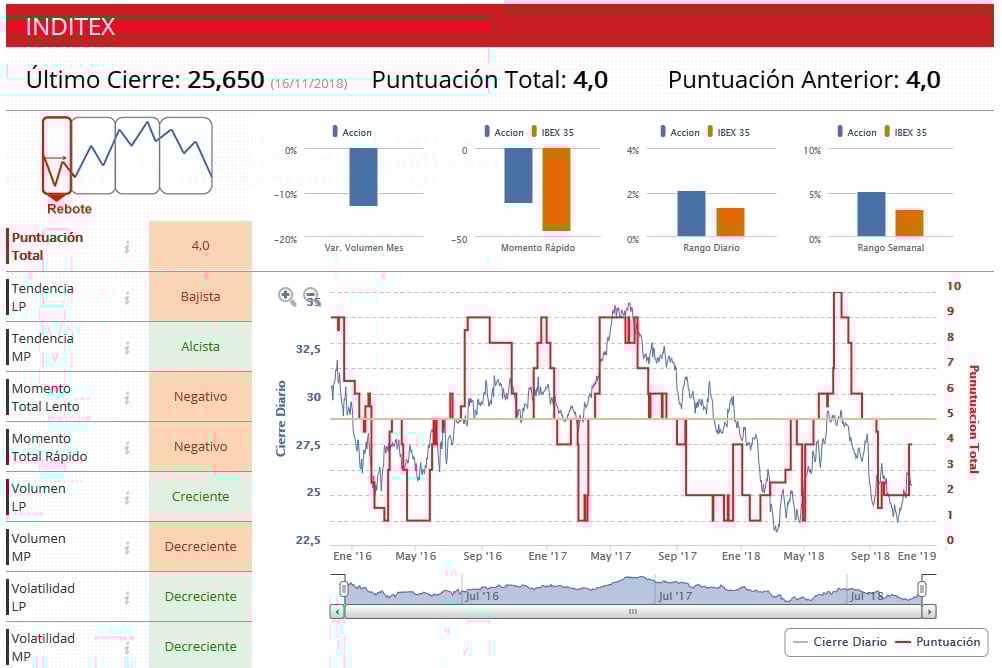Viewport: 1002px width, 668px height.
Task: Click the INDITEX header title
Action: (70, 27)
